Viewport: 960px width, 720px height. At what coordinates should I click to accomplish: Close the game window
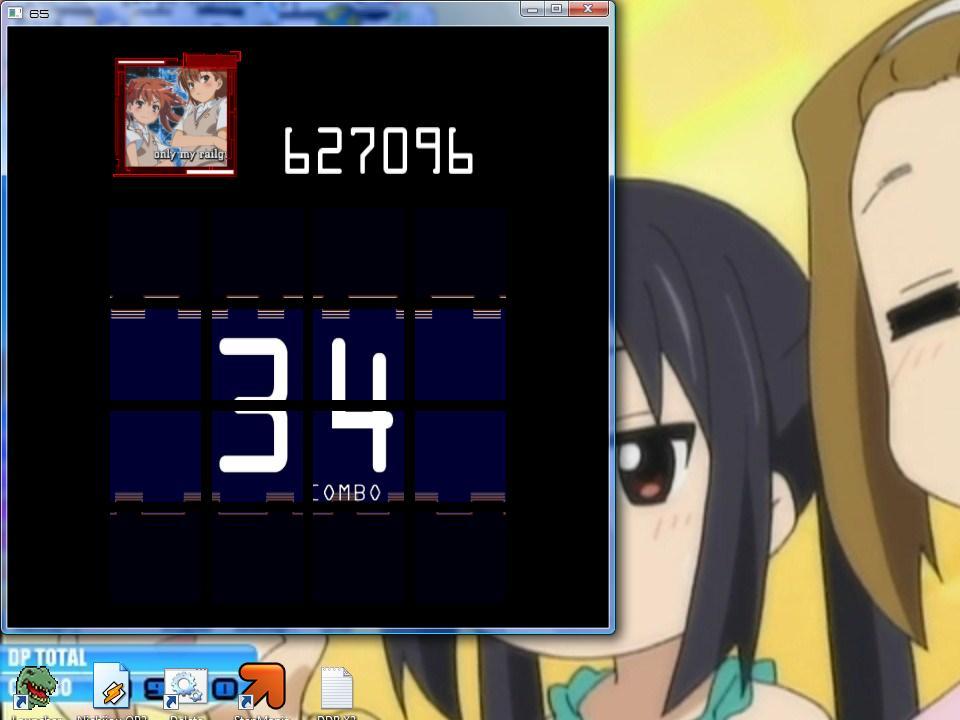click(588, 9)
